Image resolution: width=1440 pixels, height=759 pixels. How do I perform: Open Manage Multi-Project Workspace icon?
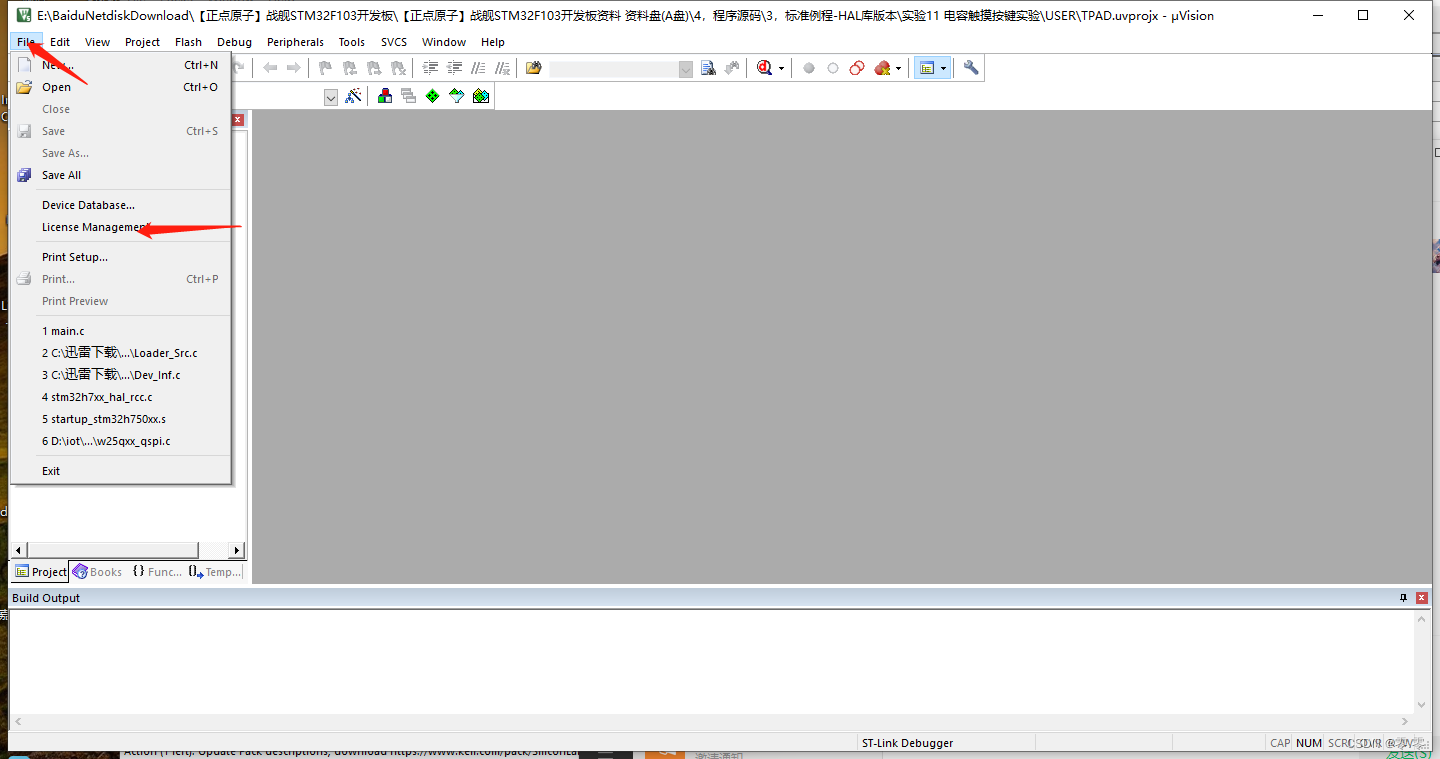[408, 96]
